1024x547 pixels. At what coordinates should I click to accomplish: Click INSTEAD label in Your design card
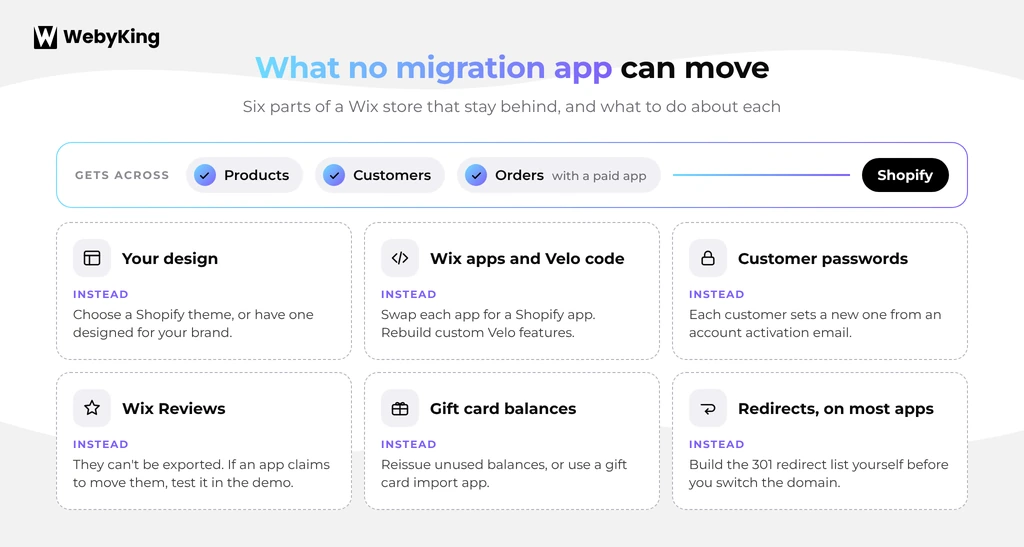(101, 294)
